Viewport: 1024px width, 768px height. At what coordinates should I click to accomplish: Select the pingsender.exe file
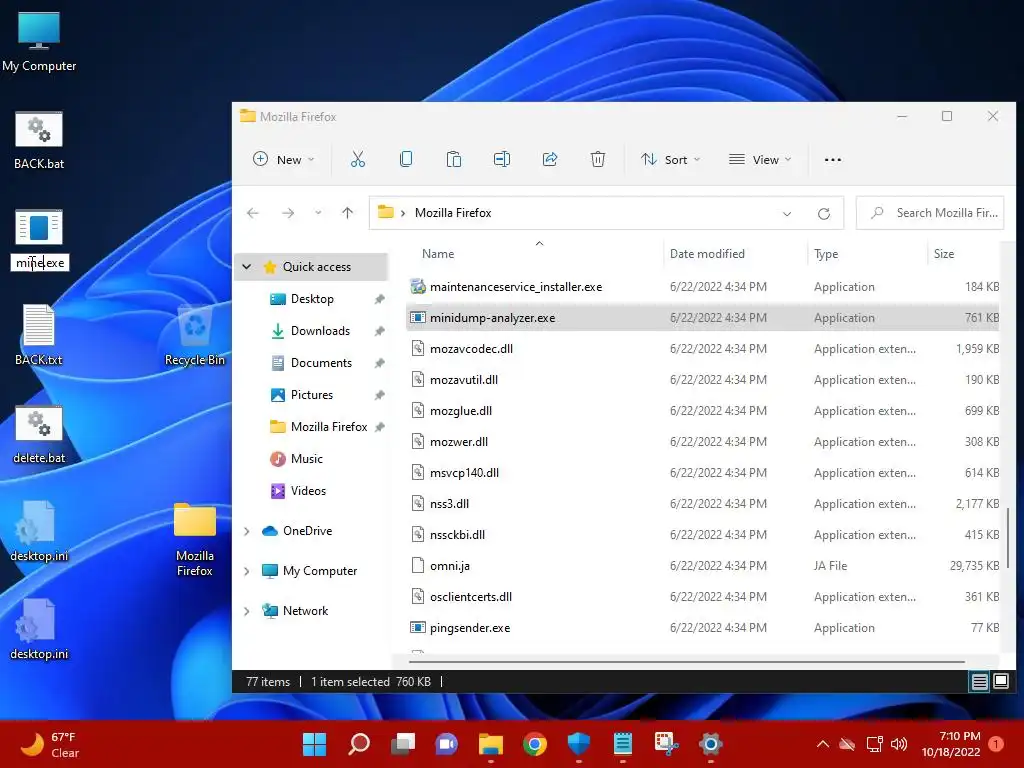click(x=702, y=628)
